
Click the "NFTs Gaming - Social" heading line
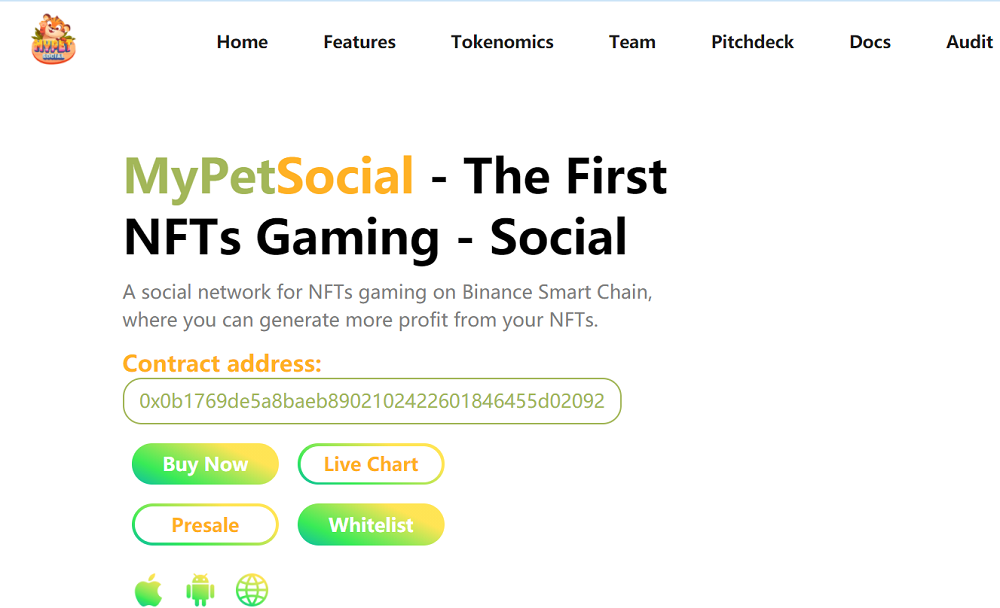coord(375,238)
